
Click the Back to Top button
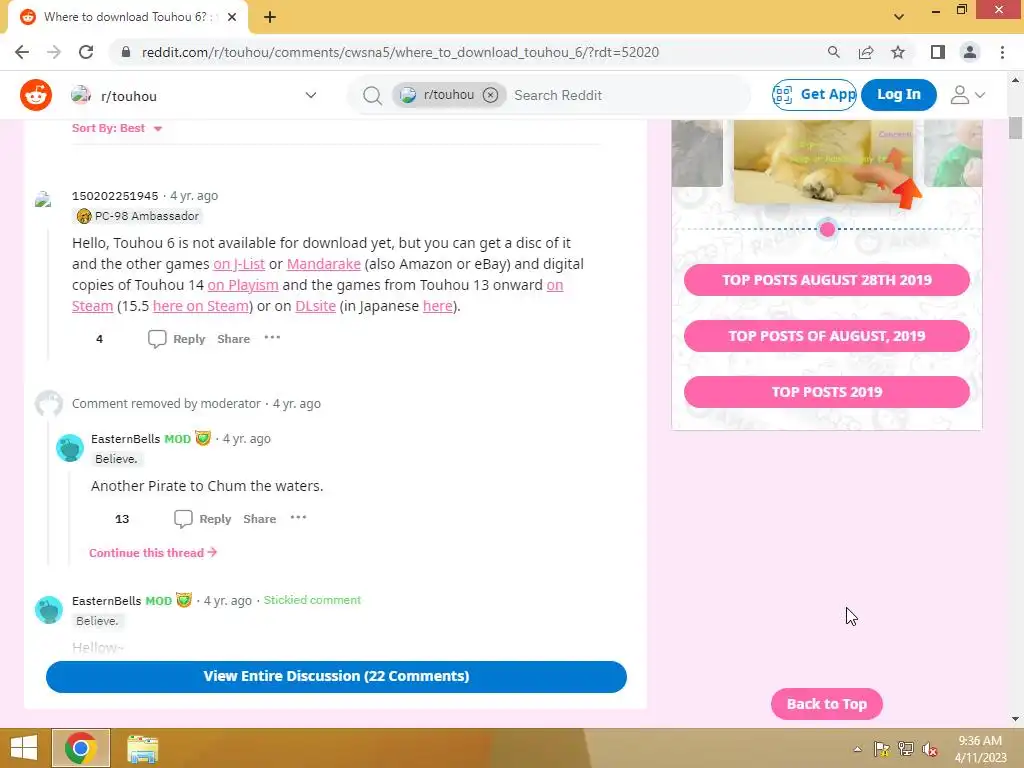point(827,704)
